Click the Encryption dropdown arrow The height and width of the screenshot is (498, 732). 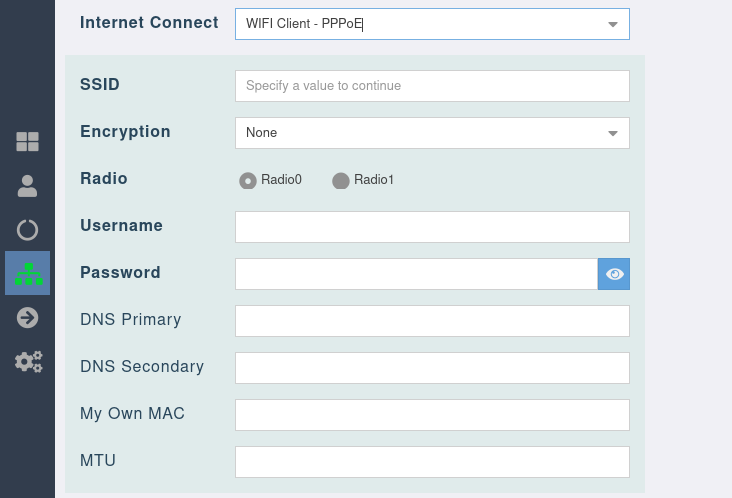coord(613,133)
